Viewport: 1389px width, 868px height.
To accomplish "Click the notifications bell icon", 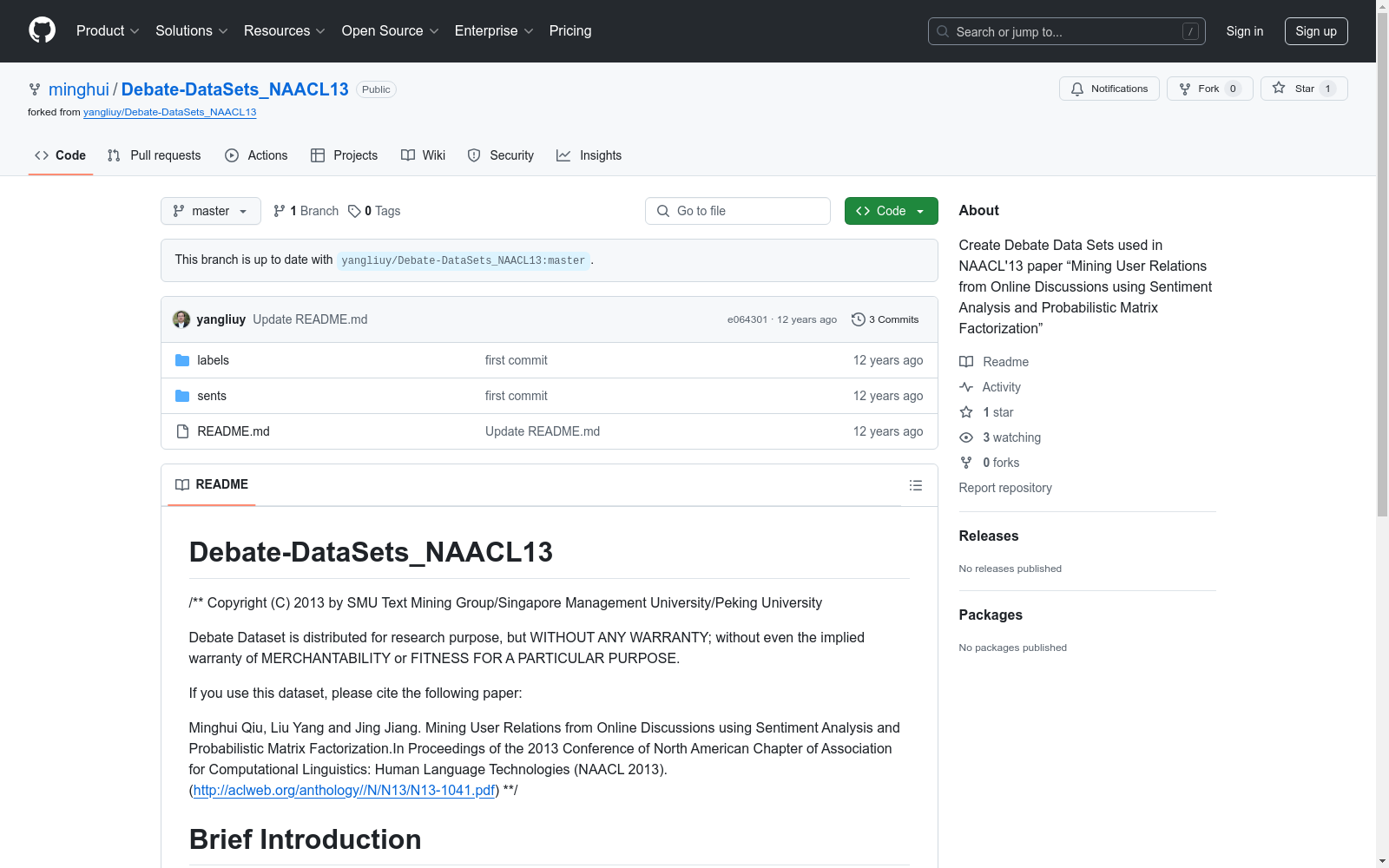I will (x=1077, y=89).
